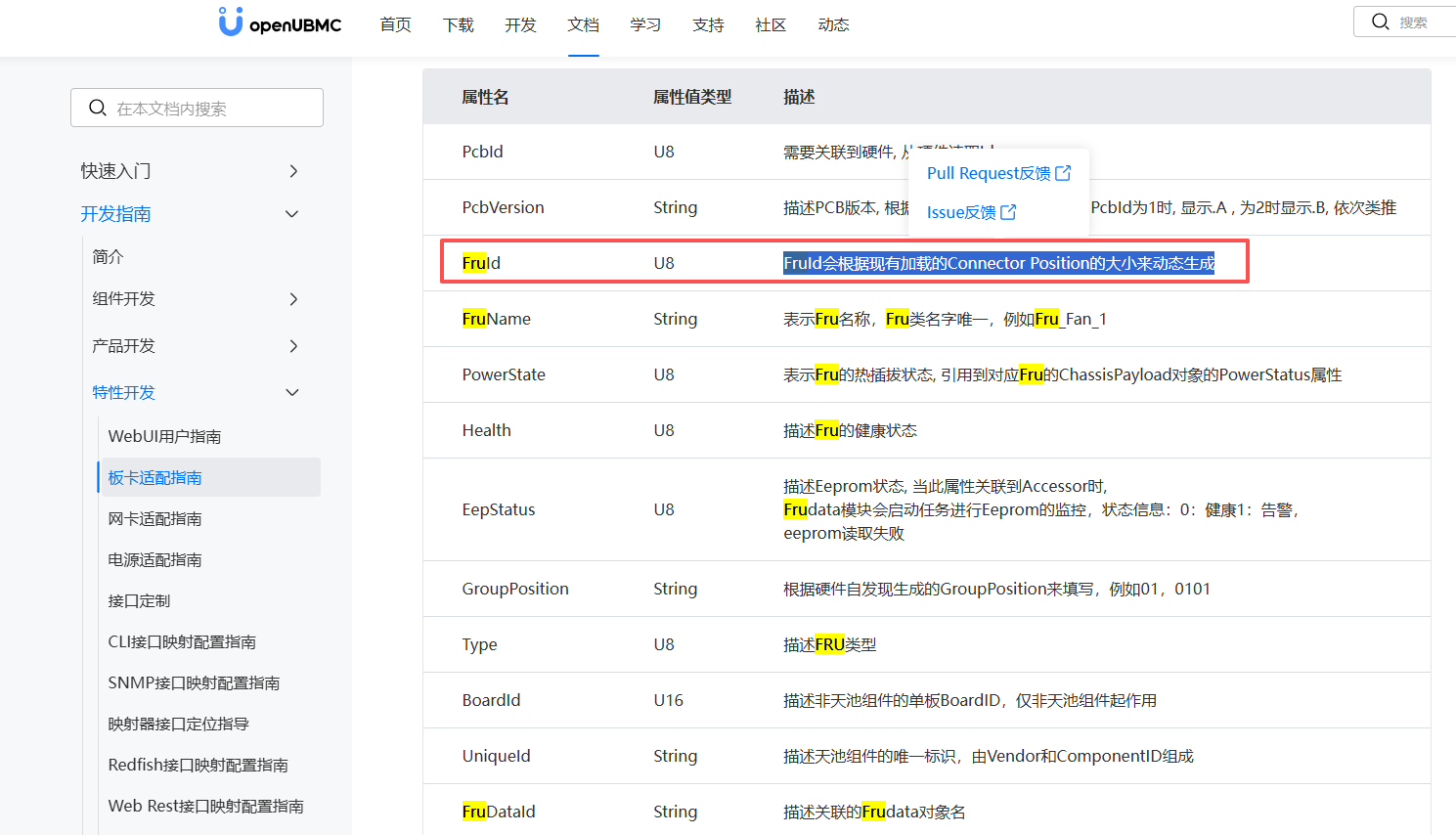Image resolution: width=1456 pixels, height=835 pixels.
Task: Go to the 下载 menu item
Action: [458, 25]
